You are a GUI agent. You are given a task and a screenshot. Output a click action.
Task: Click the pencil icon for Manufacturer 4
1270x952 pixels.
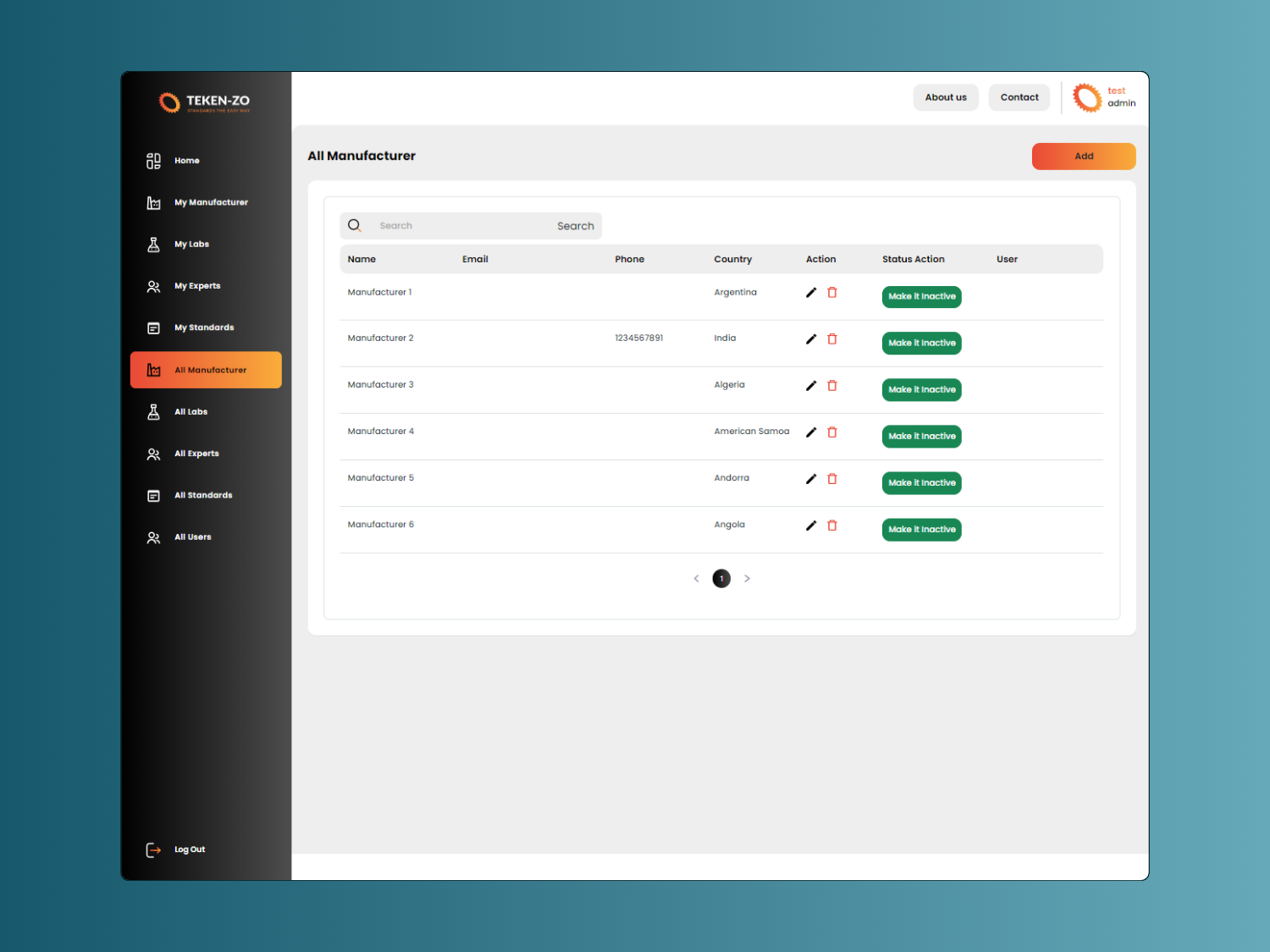coord(810,432)
